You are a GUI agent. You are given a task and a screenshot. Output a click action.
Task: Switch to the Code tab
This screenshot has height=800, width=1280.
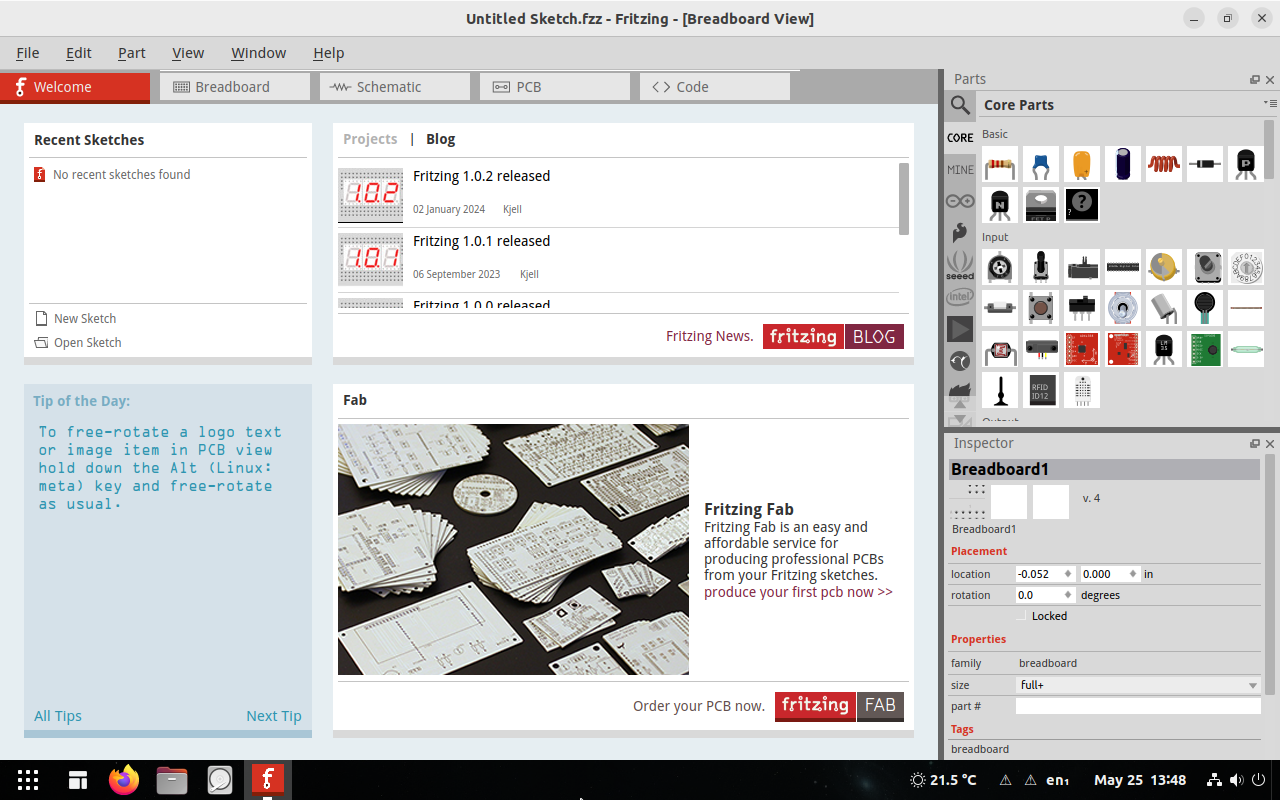(x=715, y=87)
